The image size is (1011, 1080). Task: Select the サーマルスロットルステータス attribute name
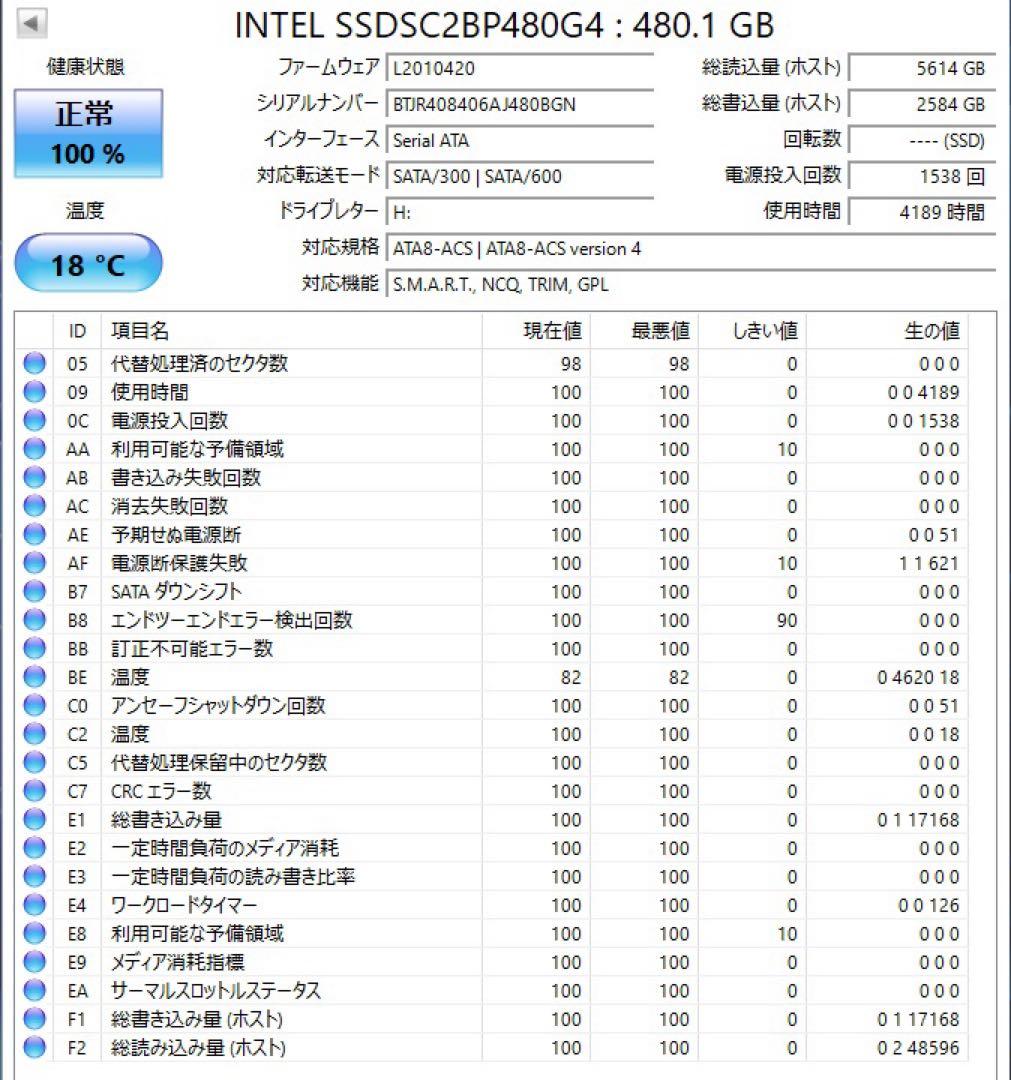[216, 990]
